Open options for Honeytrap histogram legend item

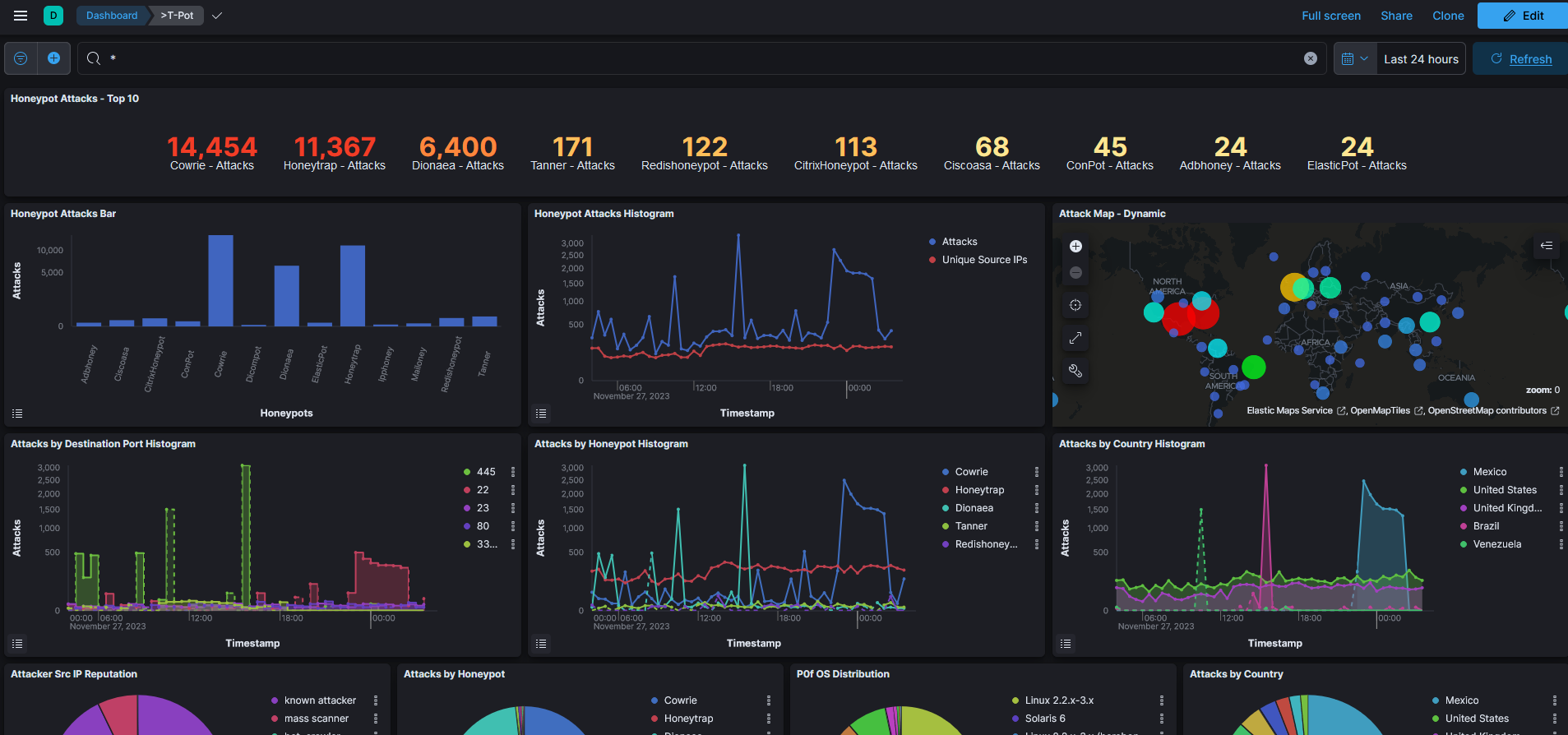coord(1037,490)
